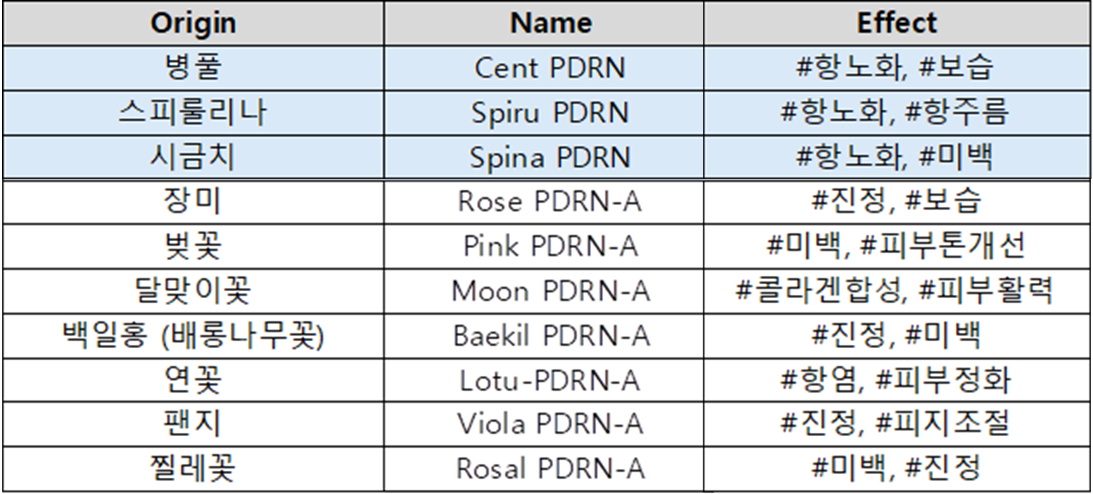Click the Pink PDRN-A cell

(550, 246)
